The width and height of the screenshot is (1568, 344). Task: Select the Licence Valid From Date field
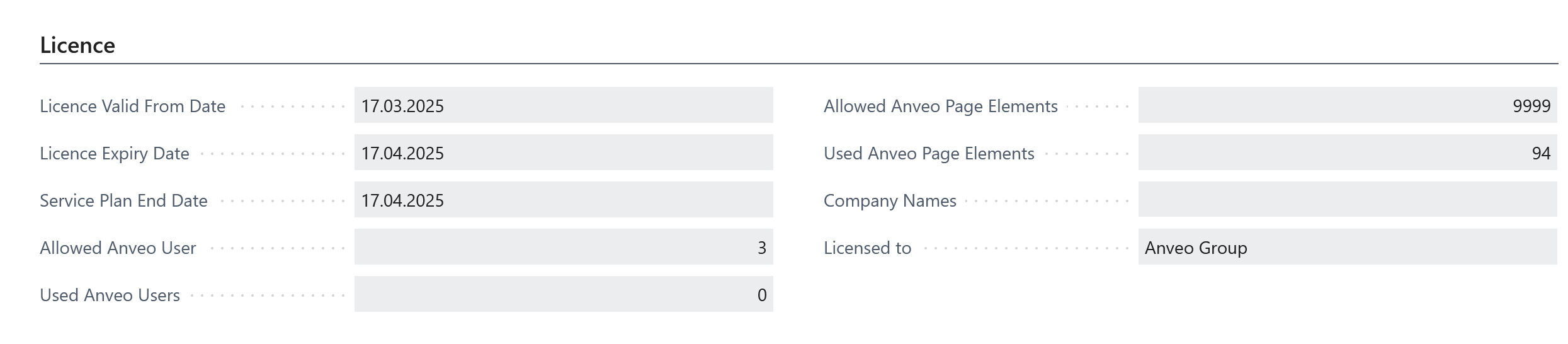(x=564, y=105)
